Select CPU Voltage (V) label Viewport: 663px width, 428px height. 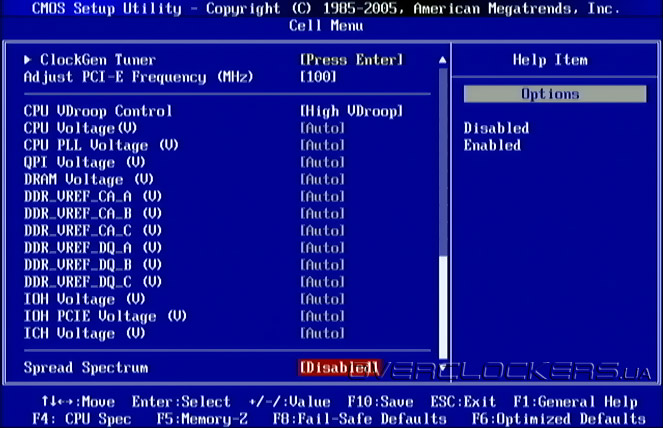click(80, 128)
